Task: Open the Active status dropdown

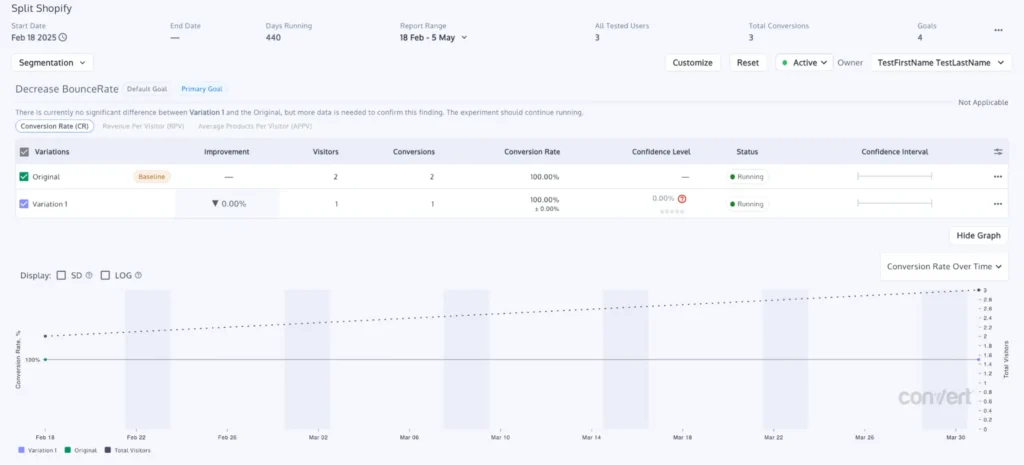Action: [x=805, y=63]
